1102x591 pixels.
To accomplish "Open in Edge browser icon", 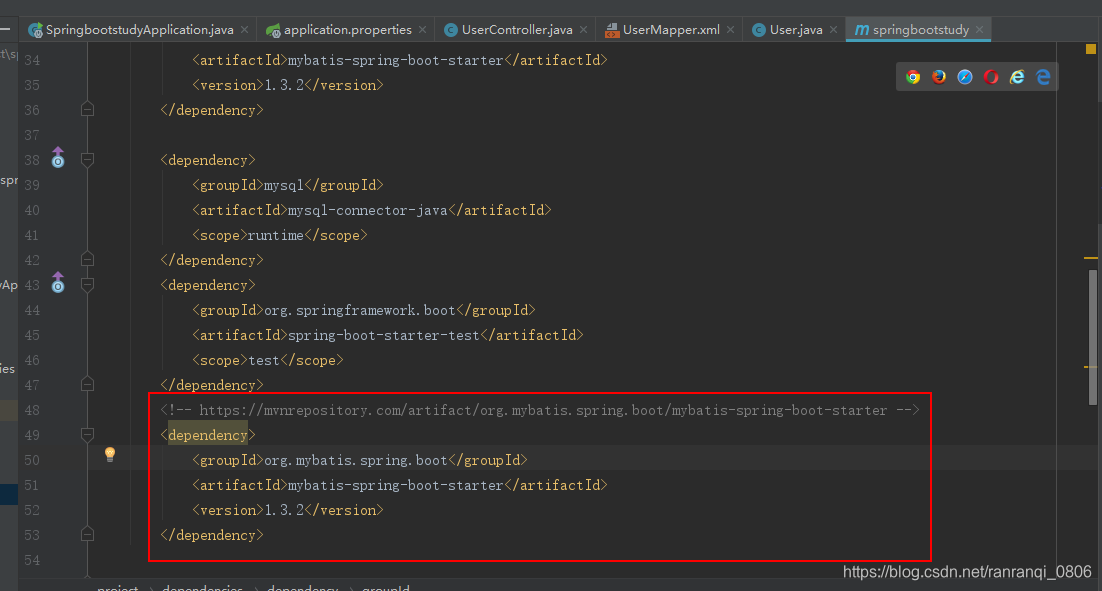I will (1043, 77).
